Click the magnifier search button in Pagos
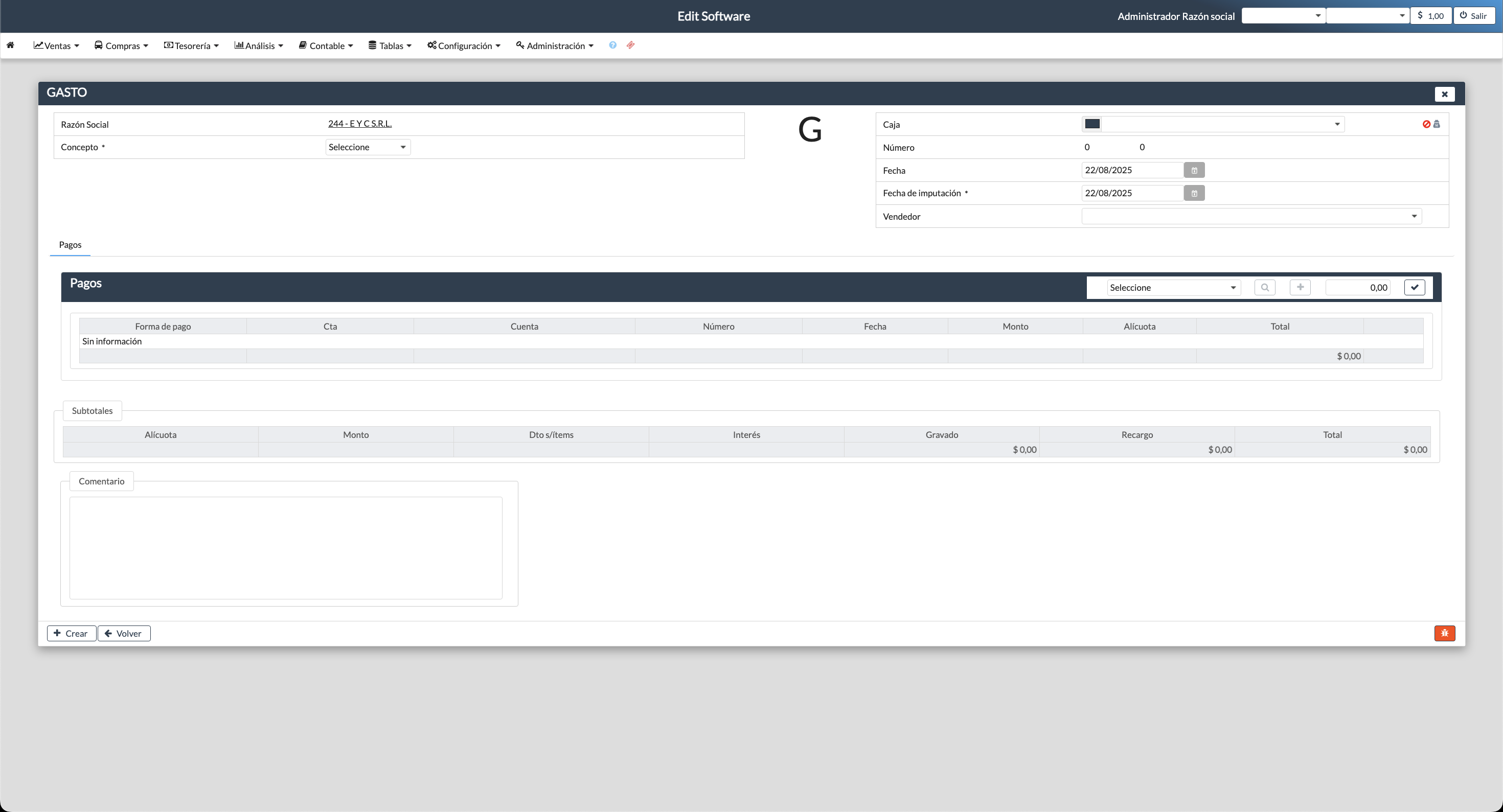 coord(1264,288)
